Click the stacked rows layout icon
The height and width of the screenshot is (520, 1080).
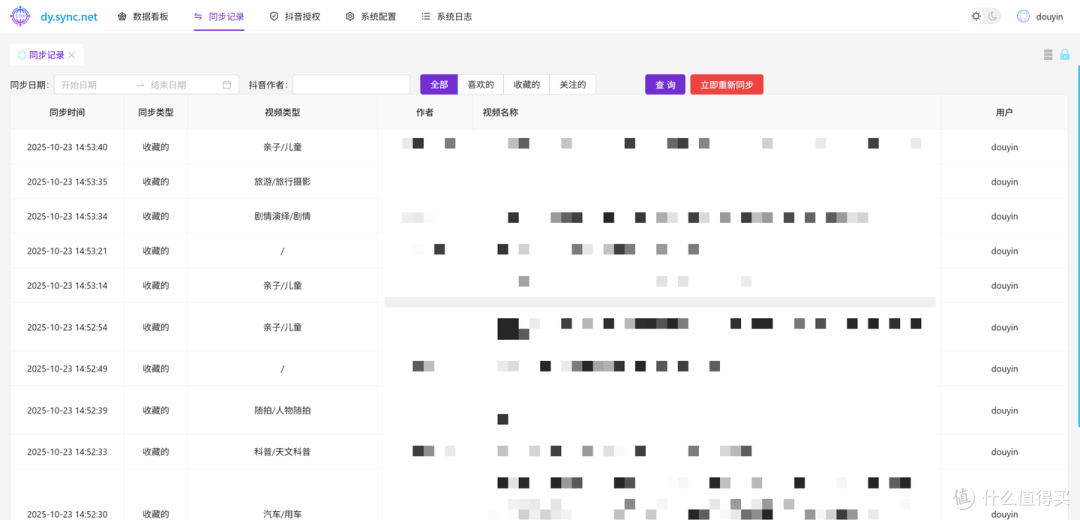point(1048,55)
